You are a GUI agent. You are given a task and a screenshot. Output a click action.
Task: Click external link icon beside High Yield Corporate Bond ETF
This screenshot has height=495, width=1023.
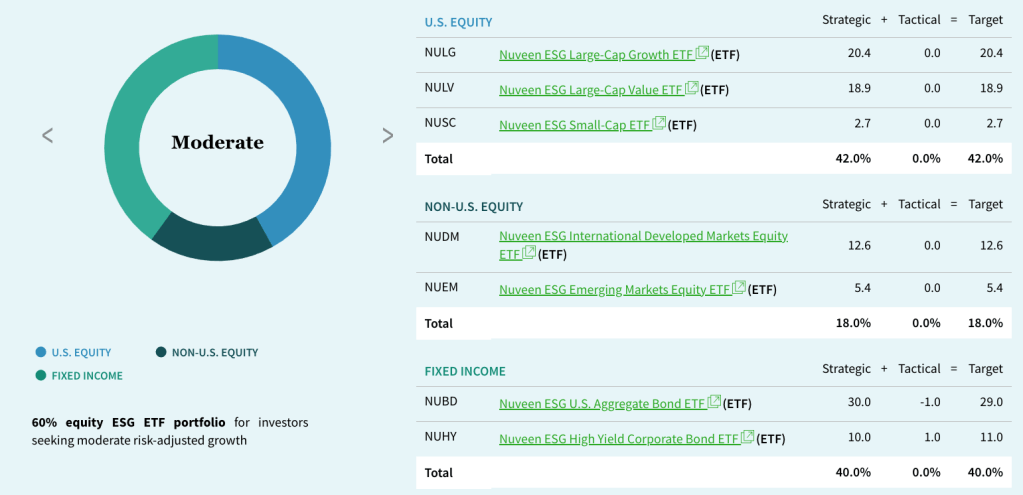coord(747,437)
